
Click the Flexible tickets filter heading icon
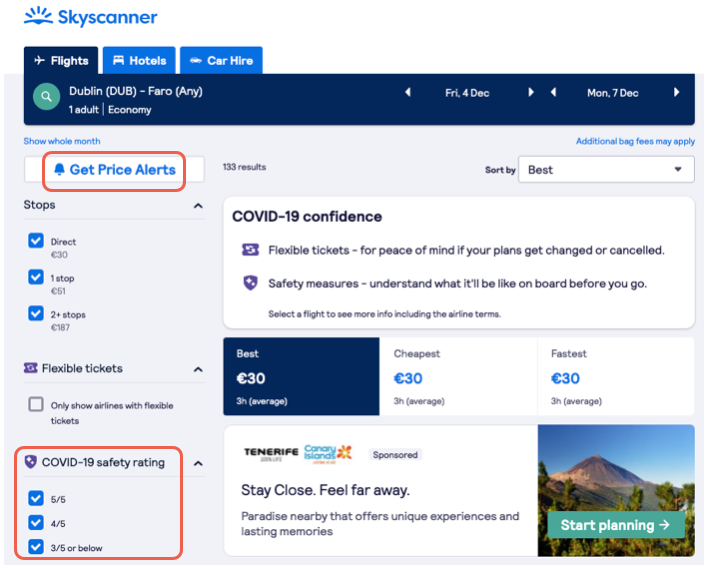31,368
